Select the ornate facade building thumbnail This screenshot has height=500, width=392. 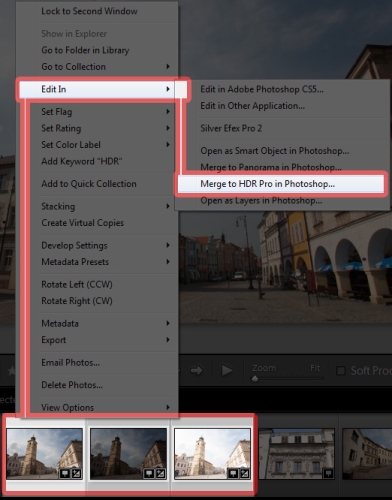(297, 454)
